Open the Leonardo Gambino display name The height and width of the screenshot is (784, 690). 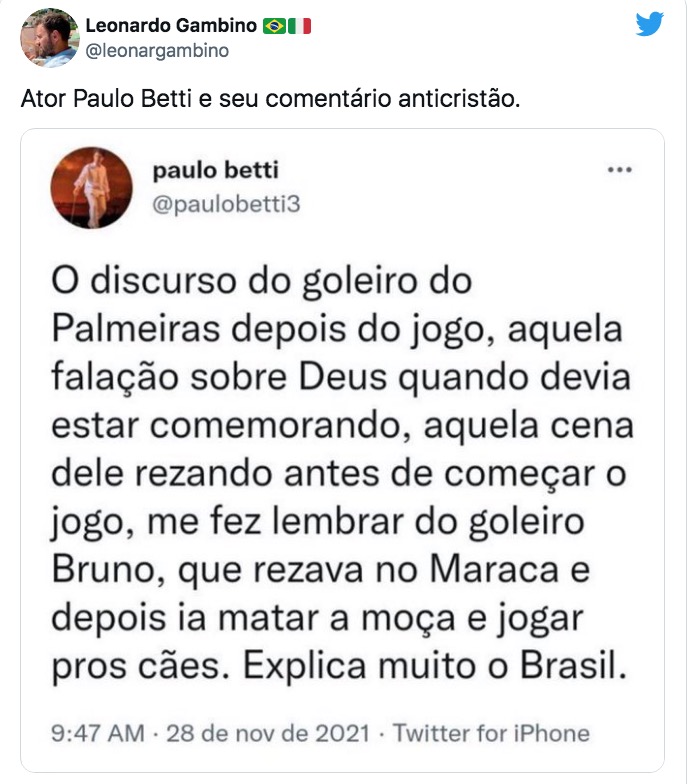pyautogui.click(x=172, y=25)
